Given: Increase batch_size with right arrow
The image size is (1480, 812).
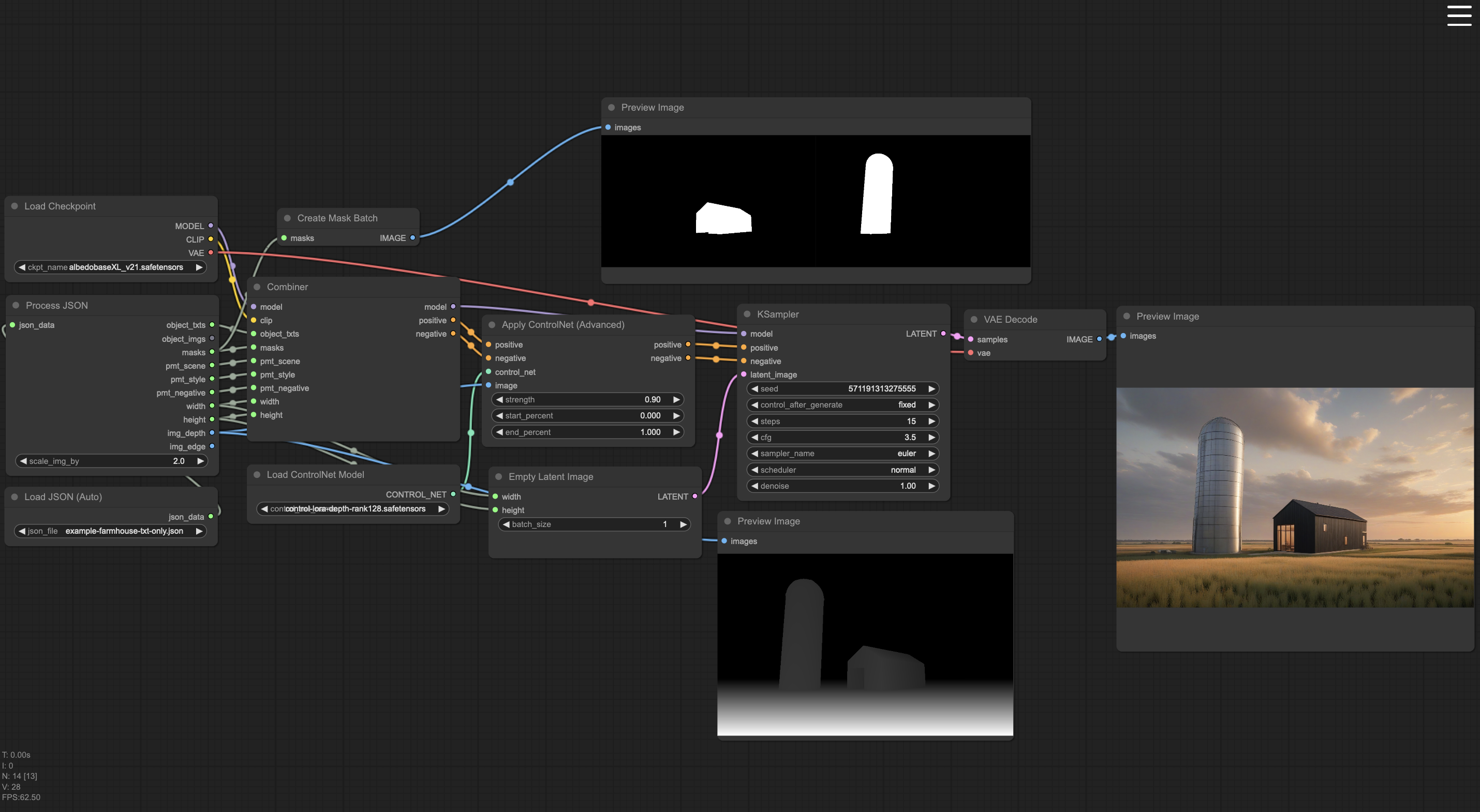Looking at the screenshot, I should coord(683,524).
